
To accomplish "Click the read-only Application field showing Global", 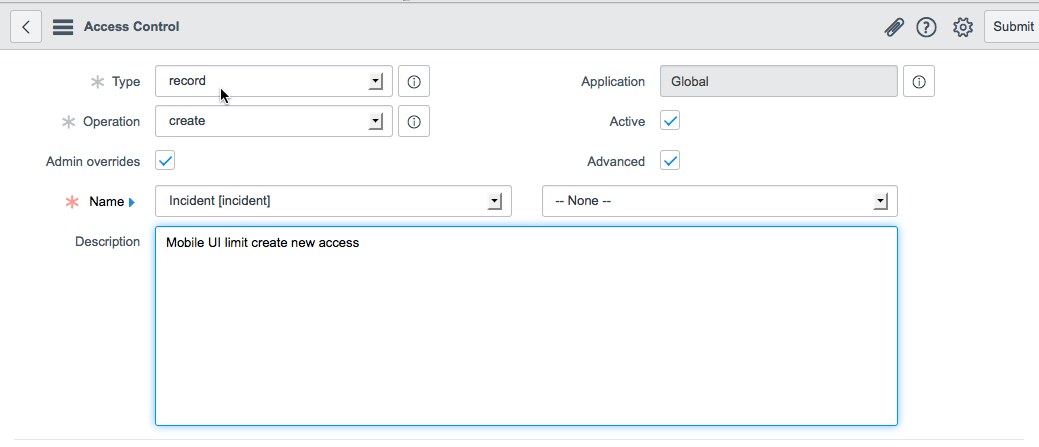I will tap(779, 81).
